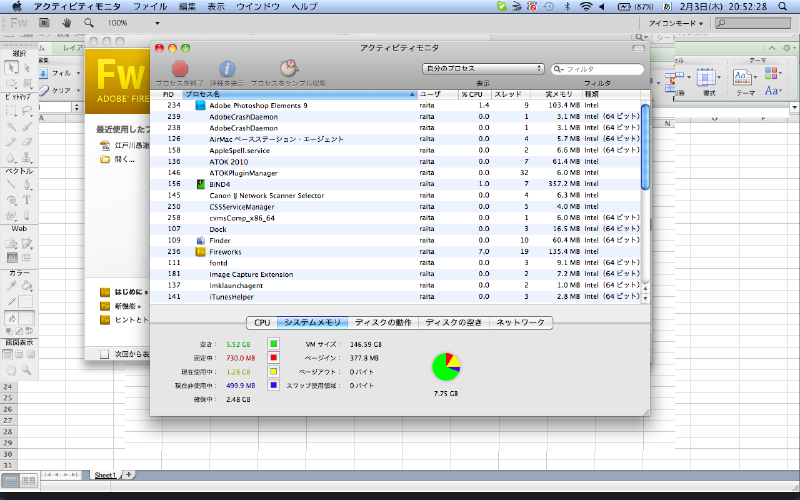Click the process list vertical scrollbar thumb
Image resolution: width=800 pixels, height=500 pixels.
pyautogui.click(x=645, y=146)
